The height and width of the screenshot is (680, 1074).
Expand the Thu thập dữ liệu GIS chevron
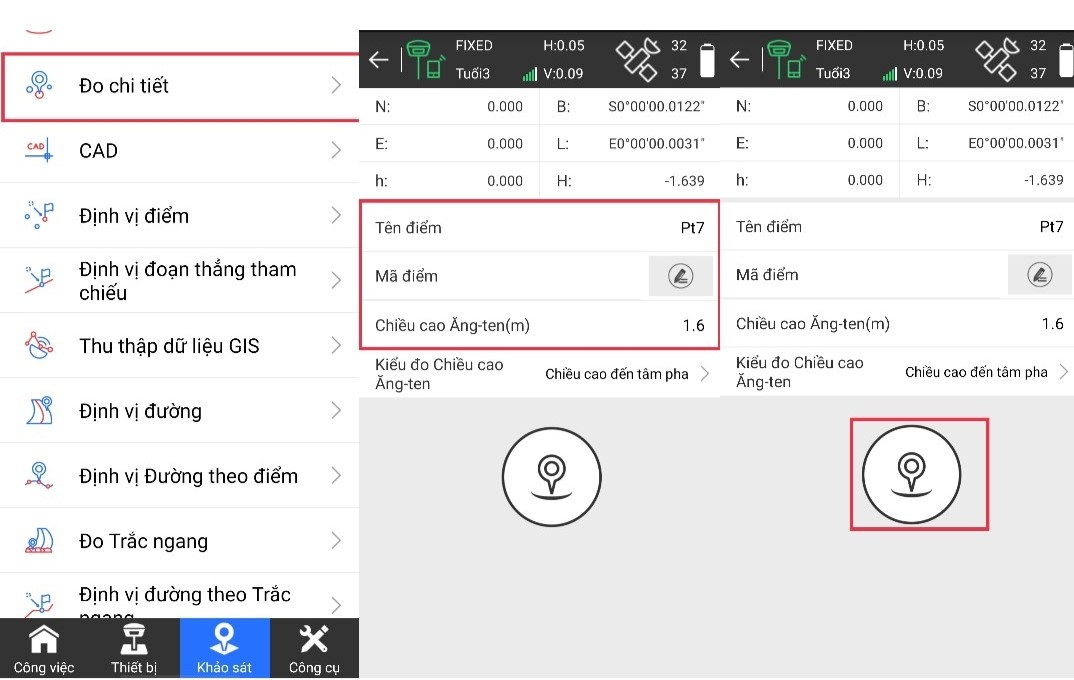pyautogui.click(x=336, y=346)
